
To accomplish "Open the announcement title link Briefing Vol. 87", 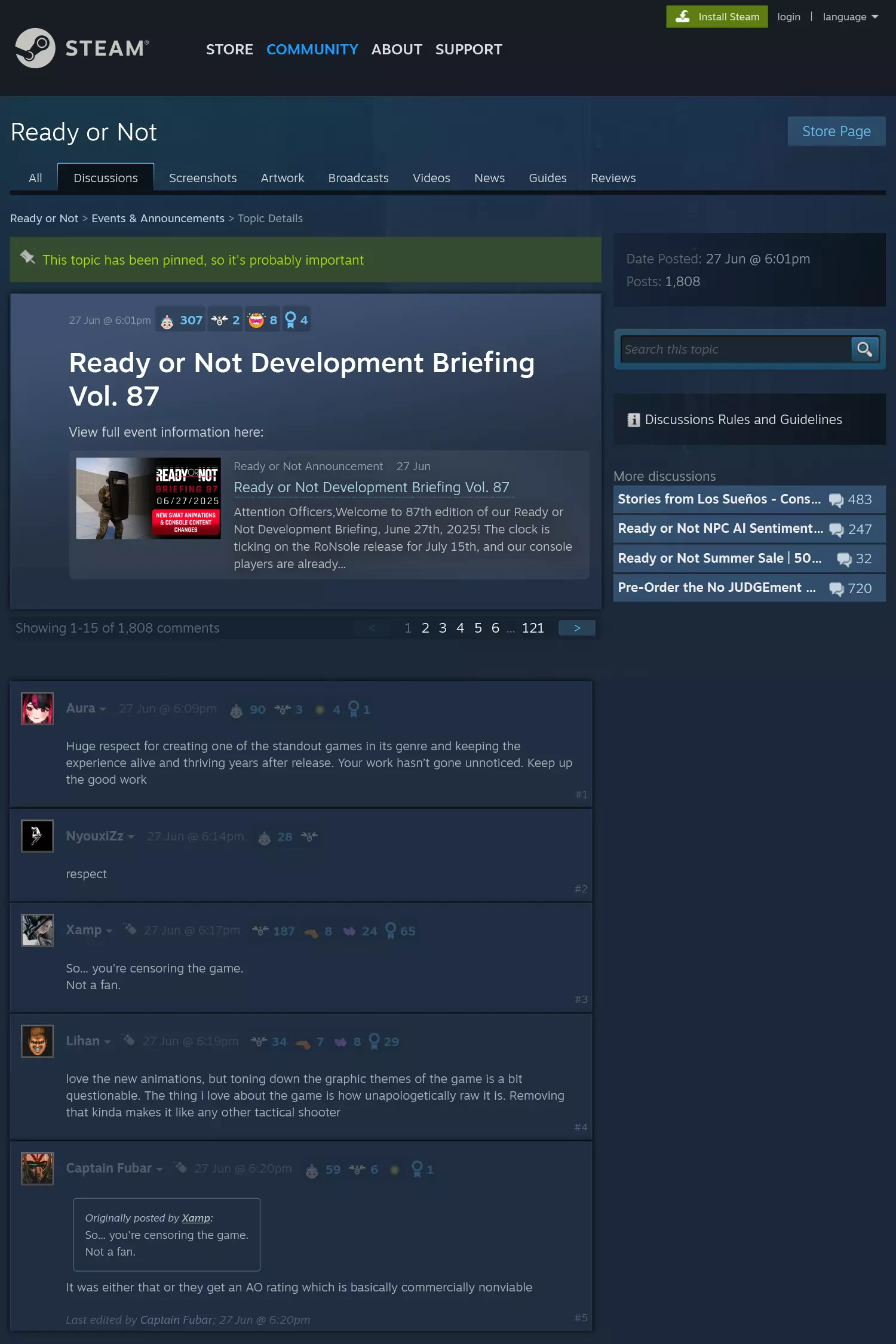I will pos(372,487).
